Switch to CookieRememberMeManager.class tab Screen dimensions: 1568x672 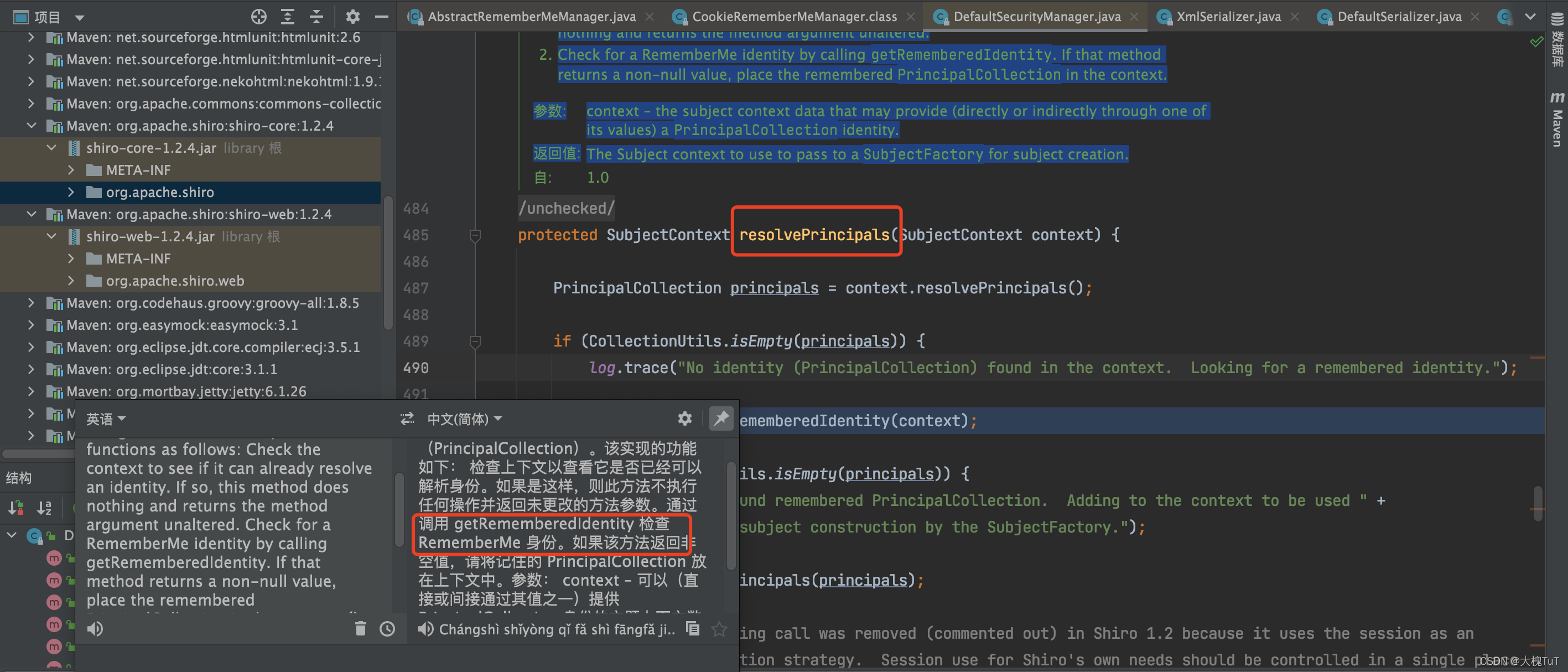click(794, 17)
